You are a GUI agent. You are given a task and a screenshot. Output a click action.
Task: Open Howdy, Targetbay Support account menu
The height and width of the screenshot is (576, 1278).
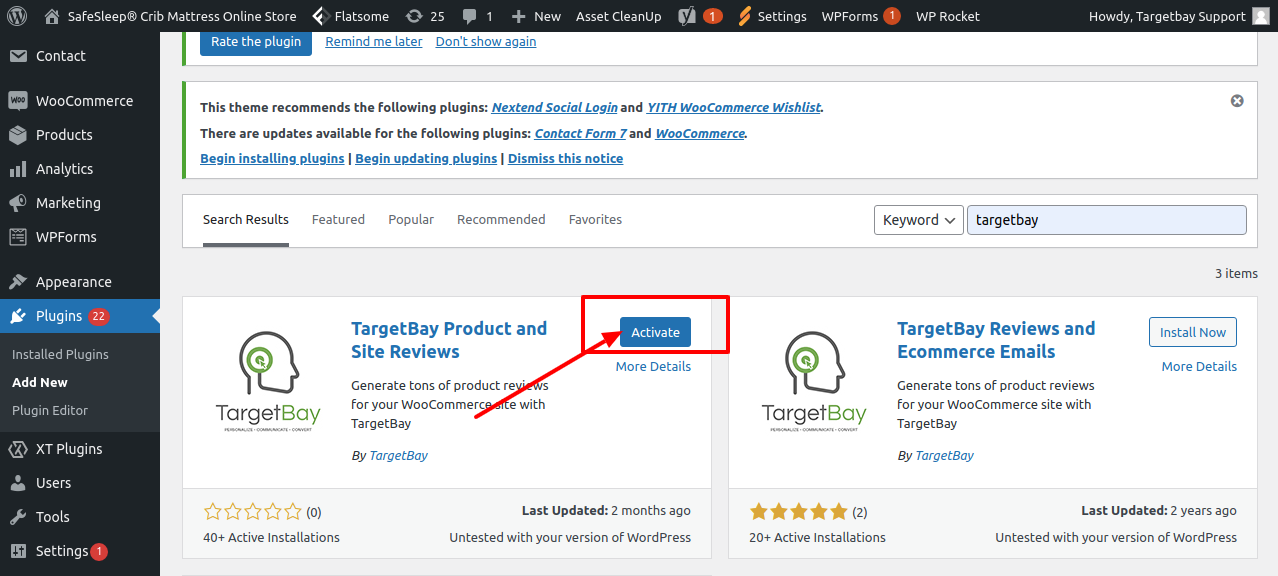(x=1178, y=16)
